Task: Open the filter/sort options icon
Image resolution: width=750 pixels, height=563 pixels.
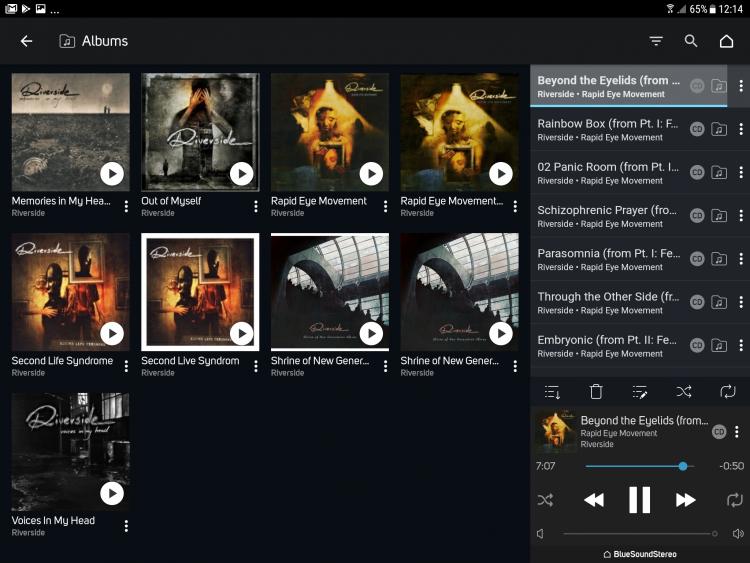Action: point(656,41)
